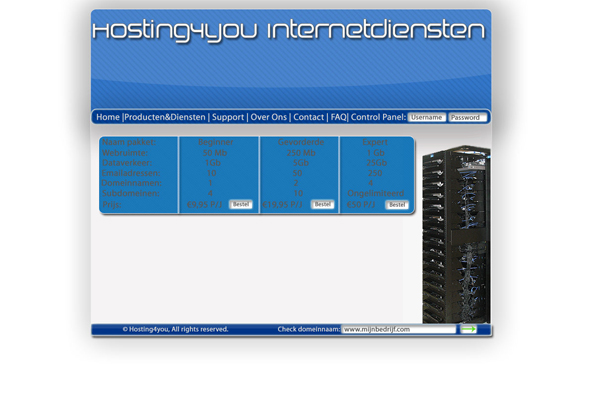The height and width of the screenshot is (394, 600).
Task: Click the 'Webruimte:' row label
Action: point(125,153)
